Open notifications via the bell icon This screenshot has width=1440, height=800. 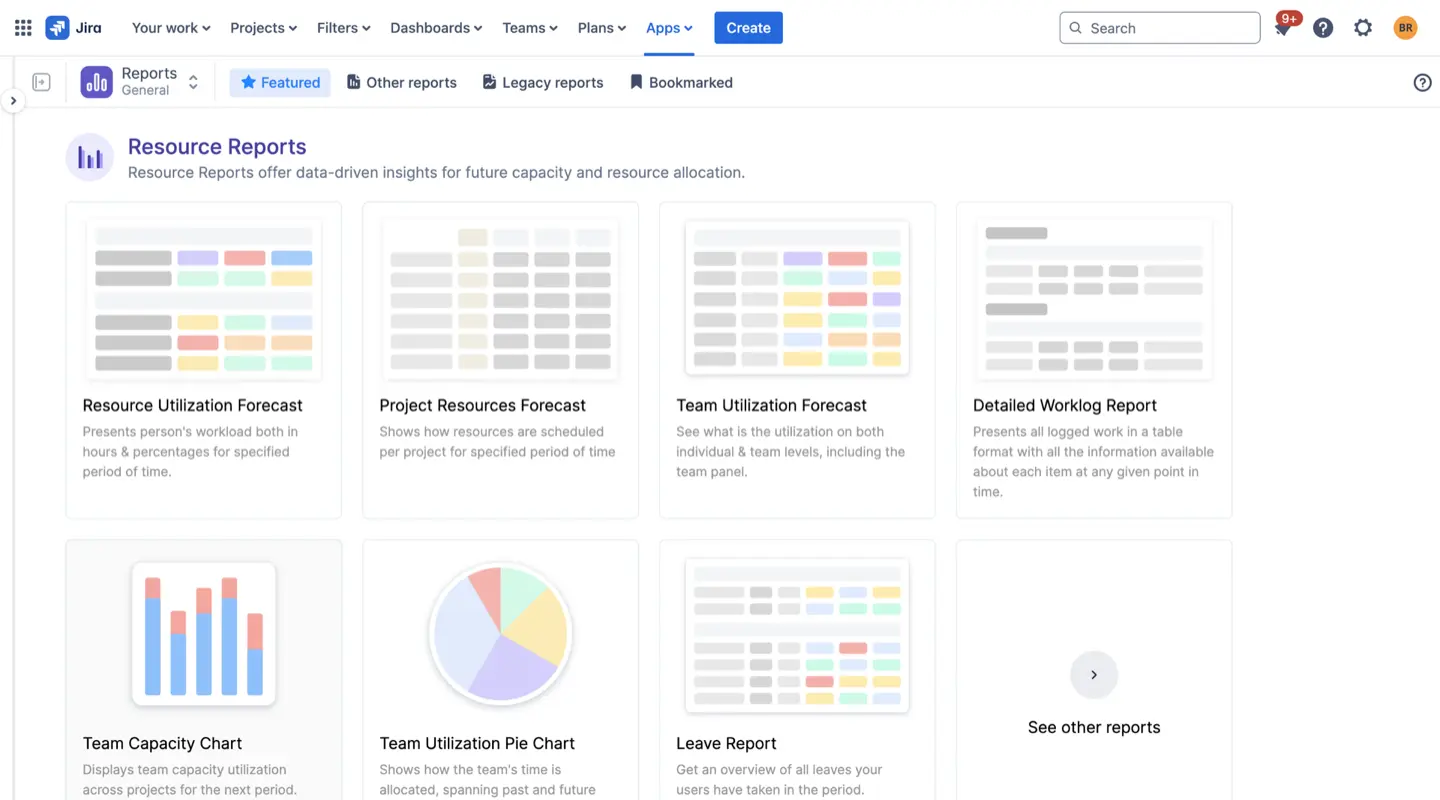pyautogui.click(x=1283, y=27)
